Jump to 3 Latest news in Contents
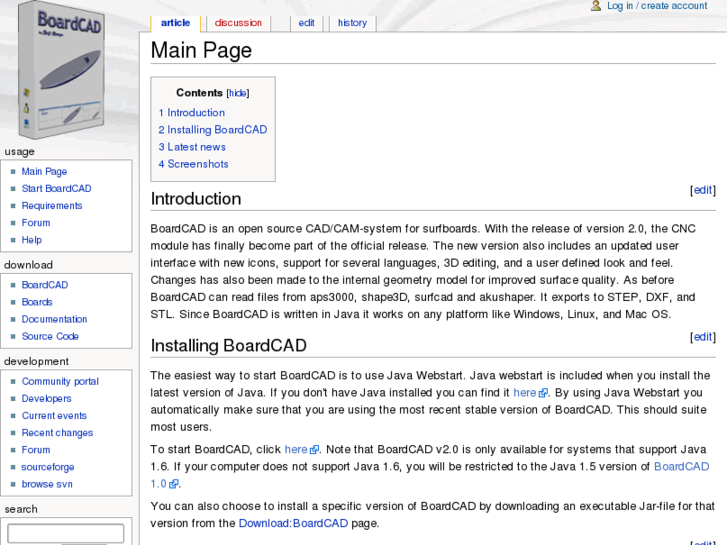Image resolution: width=727 pixels, height=545 pixels. pos(192,147)
